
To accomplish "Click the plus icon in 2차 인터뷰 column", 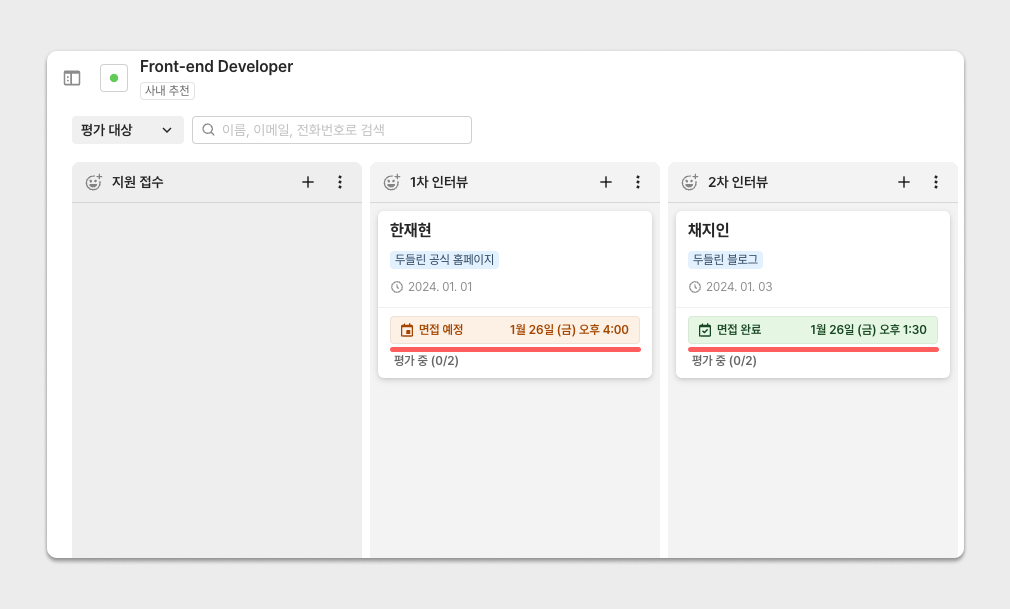I will pyautogui.click(x=904, y=182).
